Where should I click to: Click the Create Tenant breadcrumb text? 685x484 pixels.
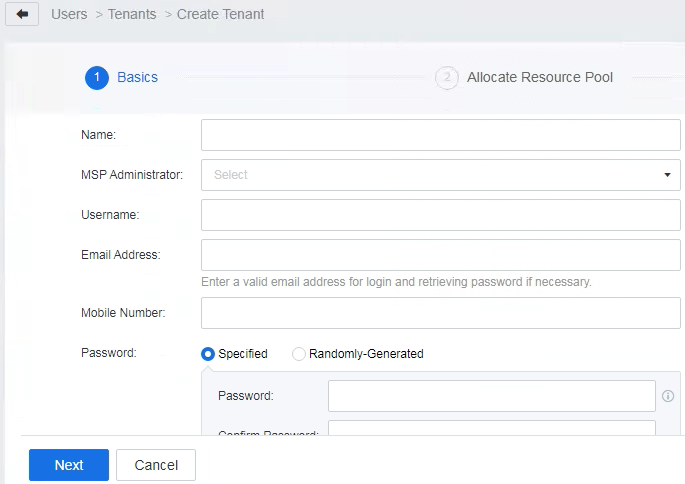(221, 15)
